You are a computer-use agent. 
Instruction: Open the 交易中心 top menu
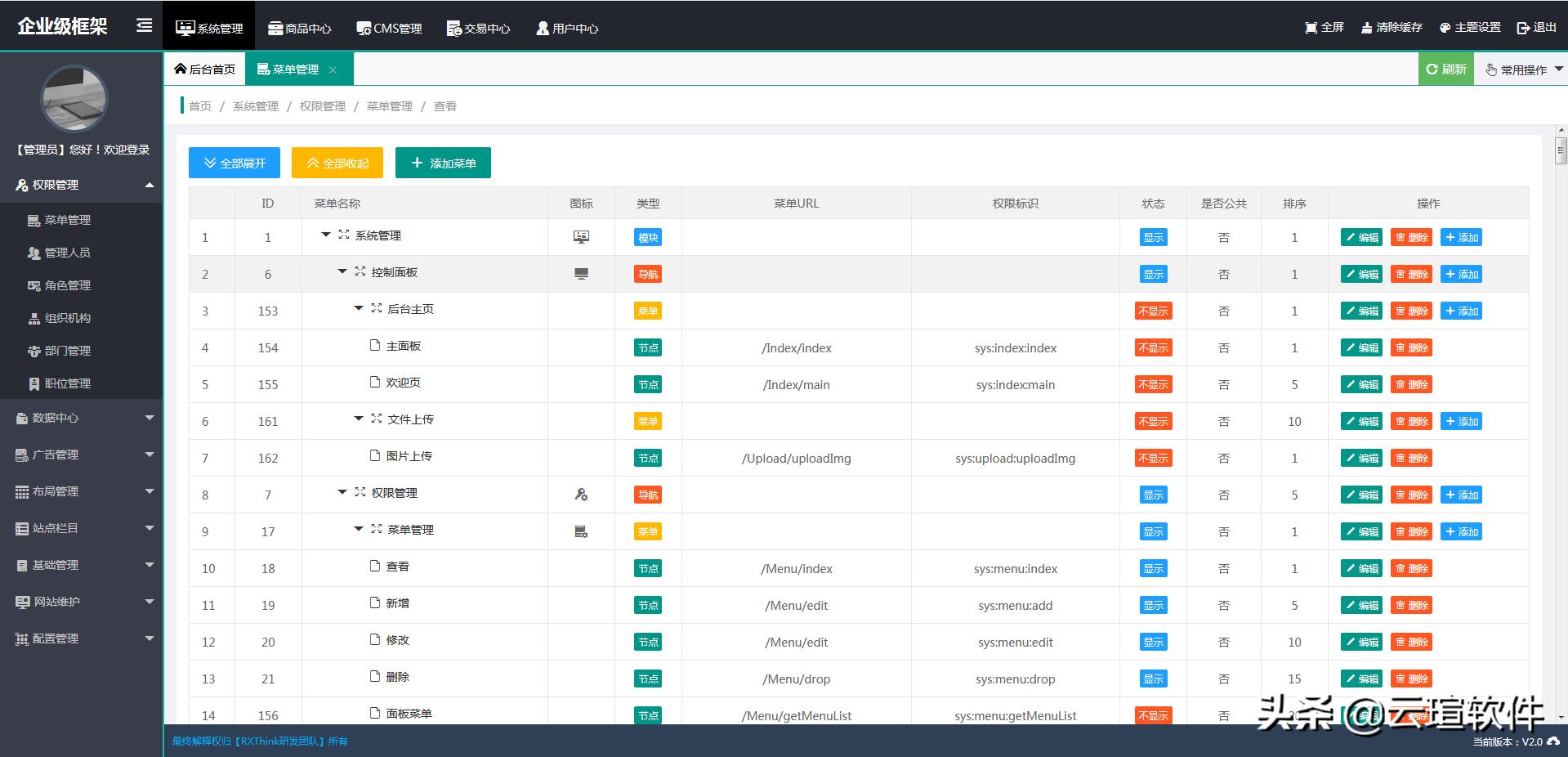479,28
